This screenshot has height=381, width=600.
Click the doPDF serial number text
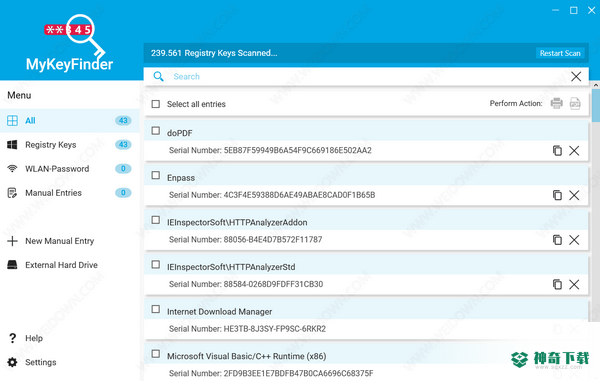(270, 150)
